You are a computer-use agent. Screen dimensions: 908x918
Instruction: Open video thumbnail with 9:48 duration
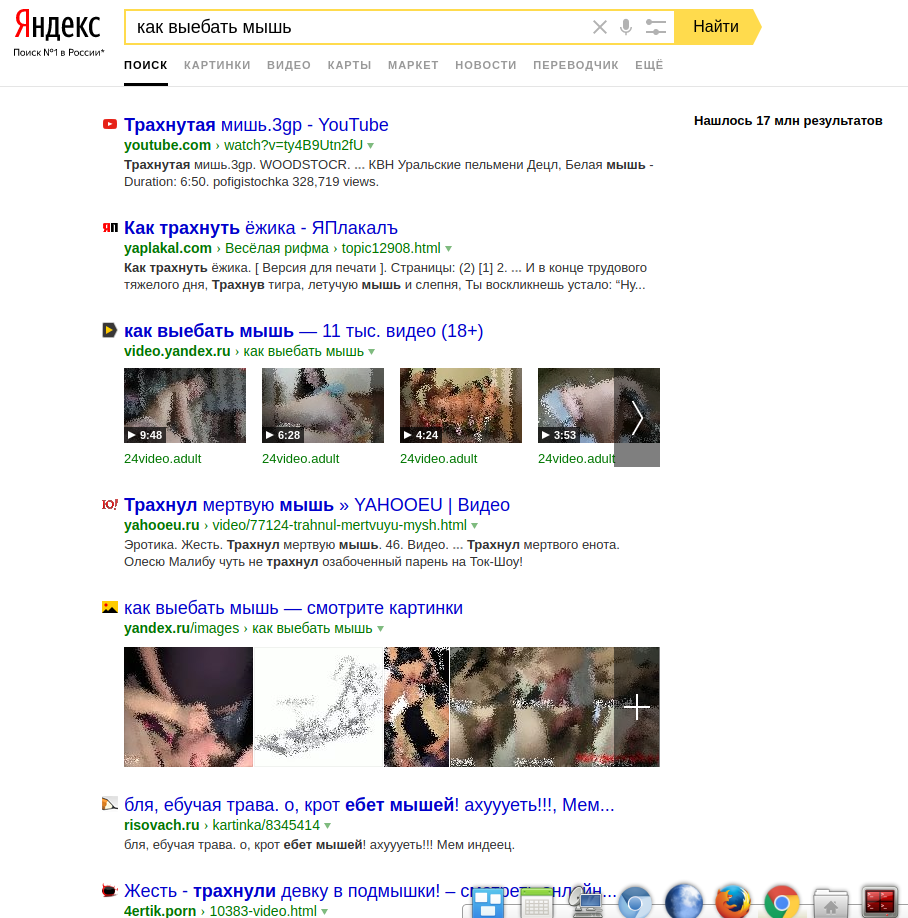(185, 405)
